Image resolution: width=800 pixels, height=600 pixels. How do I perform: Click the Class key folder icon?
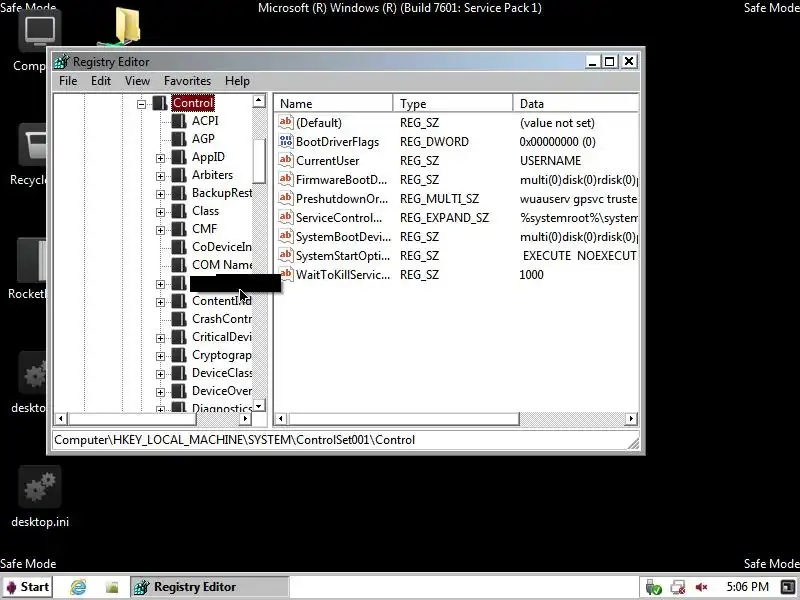tap(179, 211)
